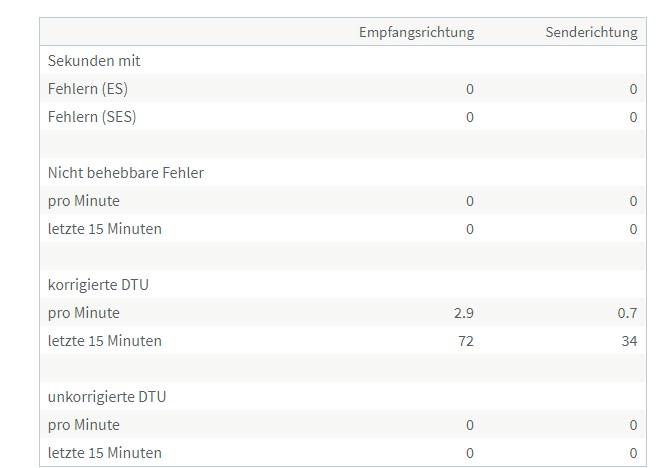Select the value 34 in the table

tap(628, 341)
